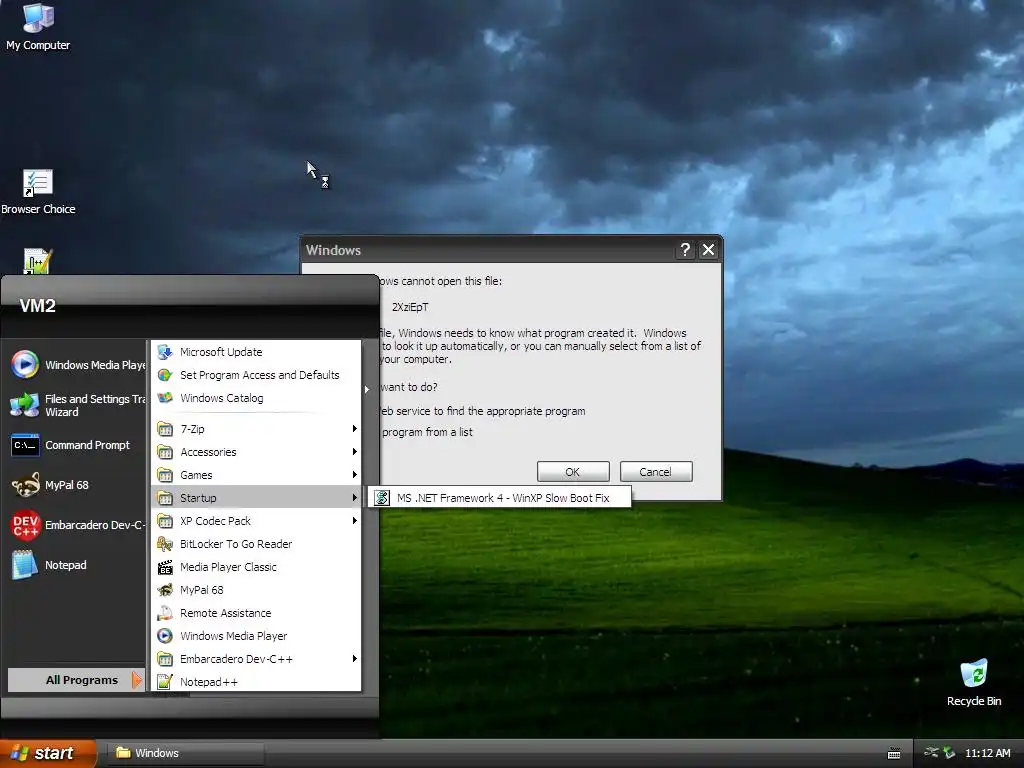The height and width of the screenshot is (768, 1024).
Task: Open Embarcadero Dev-C++ pinned icon
Action: click(25, 525)
